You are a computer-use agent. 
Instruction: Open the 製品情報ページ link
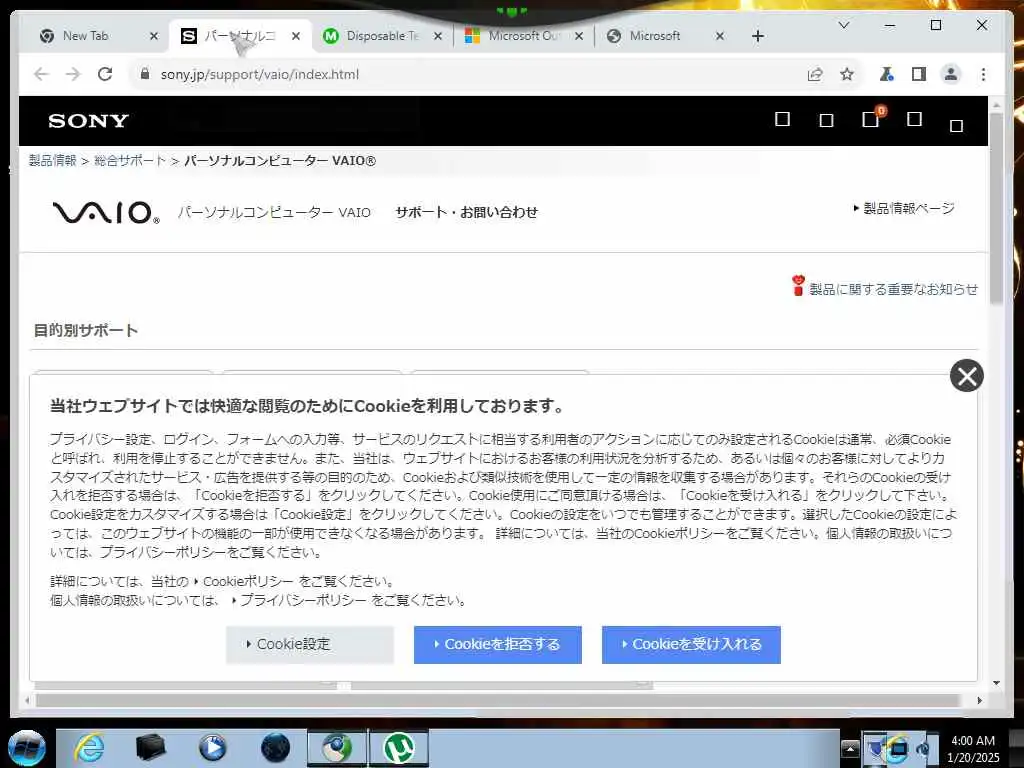[904, 208]
